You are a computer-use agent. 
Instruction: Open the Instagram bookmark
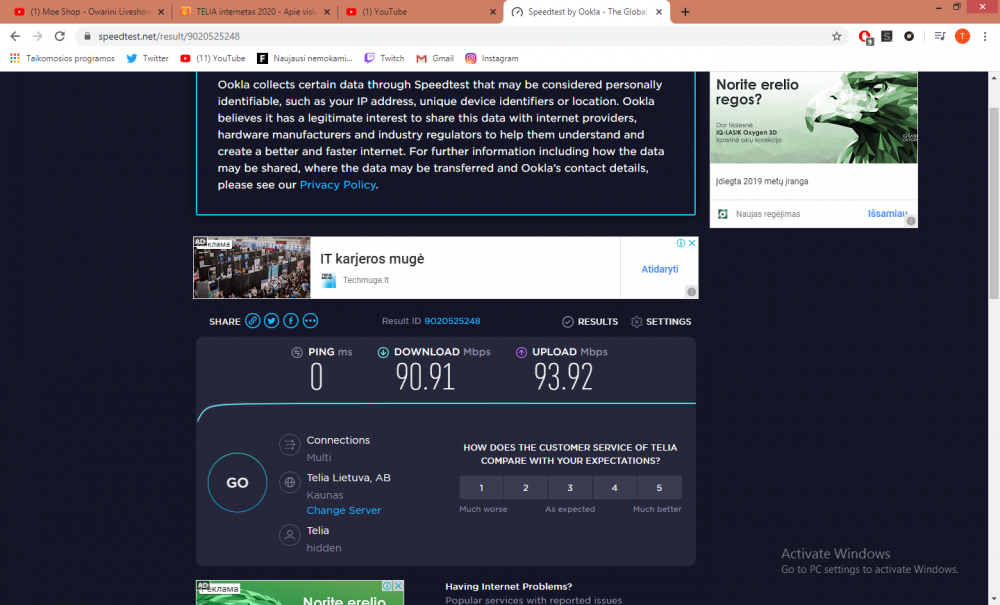click(492, 58)
